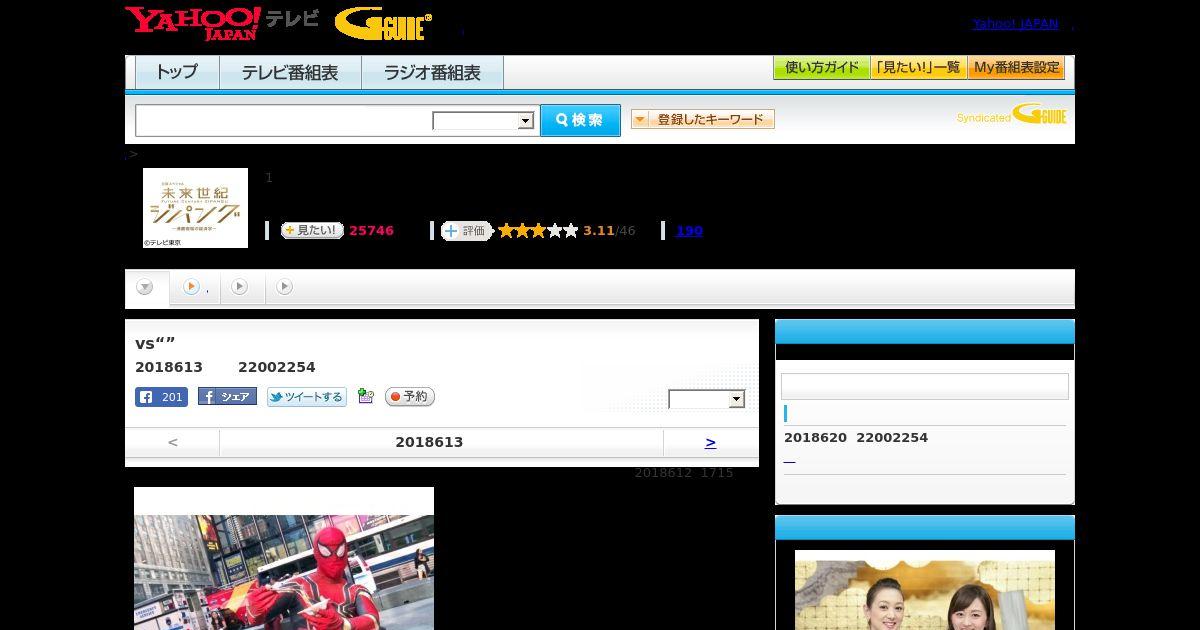
Task: Expand the dropdown beside 予約 row
Action: pos(707,399)
